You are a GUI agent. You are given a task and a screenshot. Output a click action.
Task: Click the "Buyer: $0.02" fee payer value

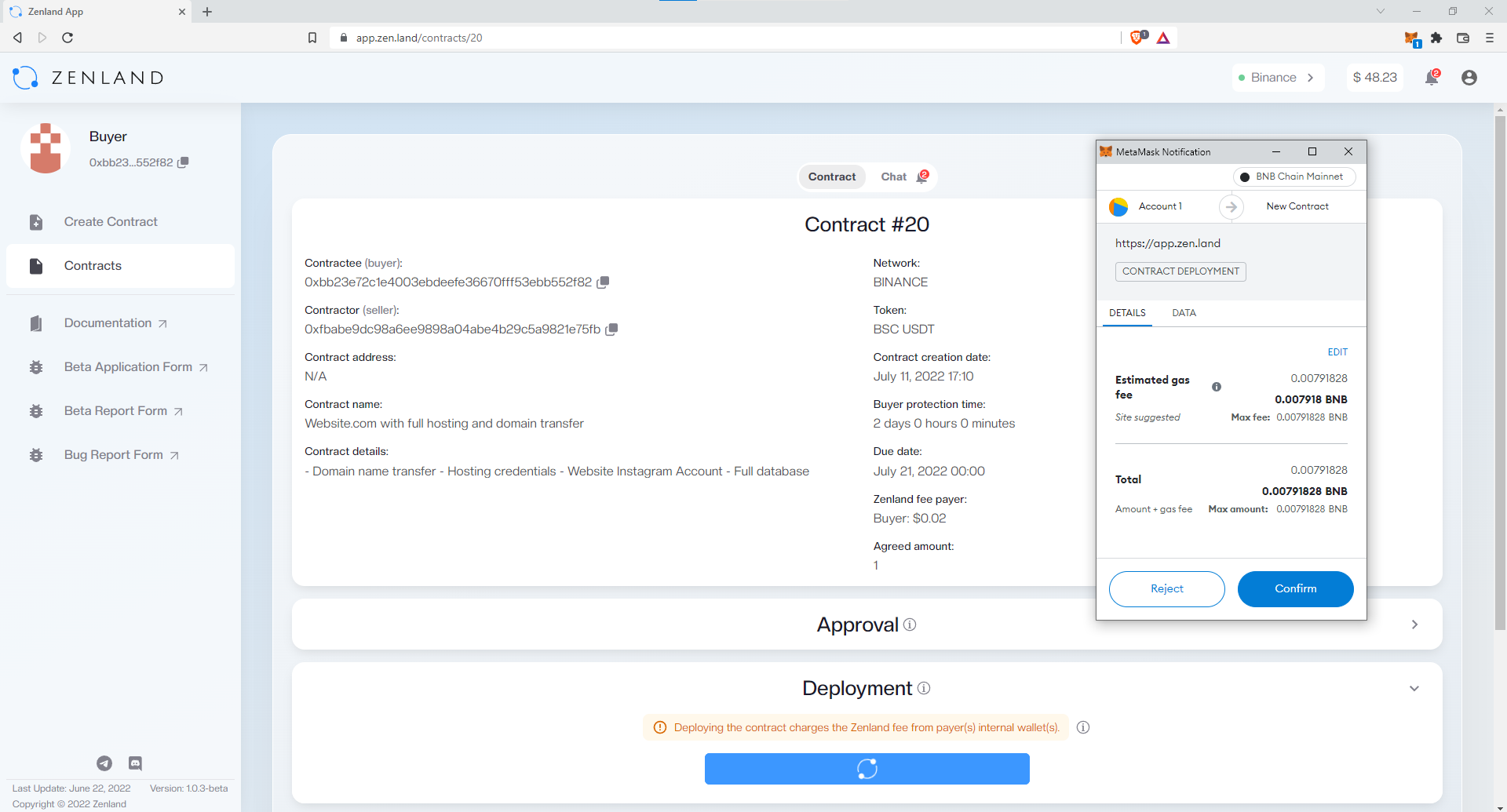tap(910, 519)
